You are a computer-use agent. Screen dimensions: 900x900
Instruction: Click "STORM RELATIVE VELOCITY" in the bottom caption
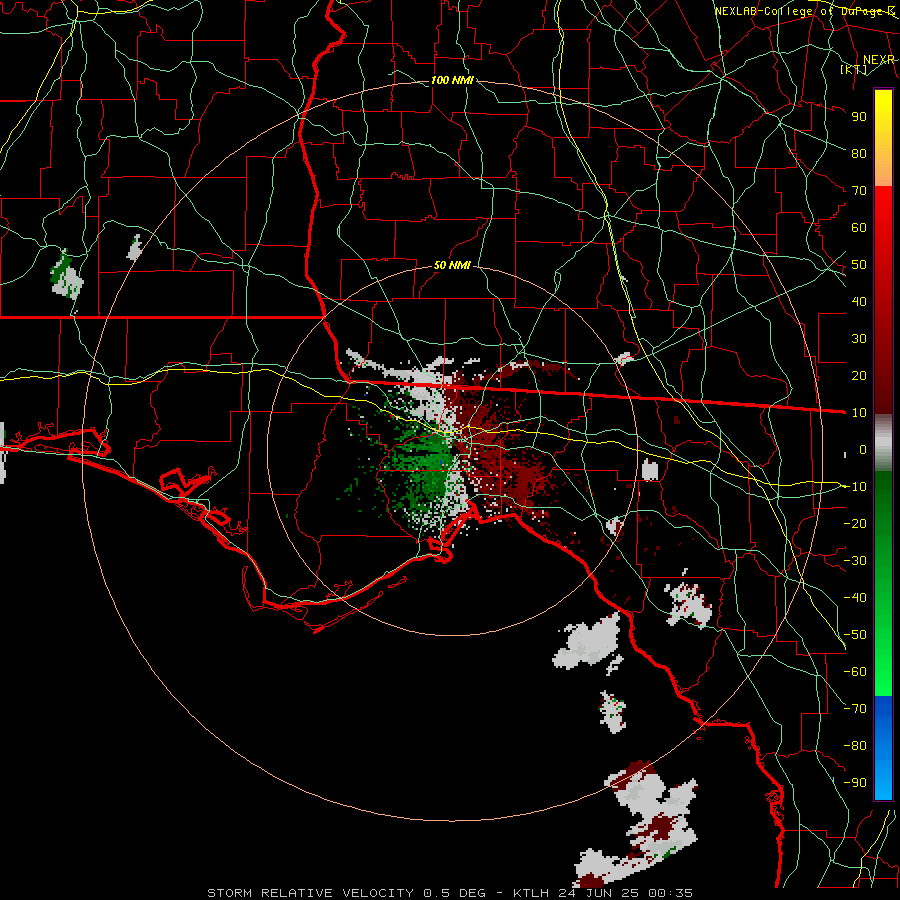pyautogui.click(x=313, y=893)
